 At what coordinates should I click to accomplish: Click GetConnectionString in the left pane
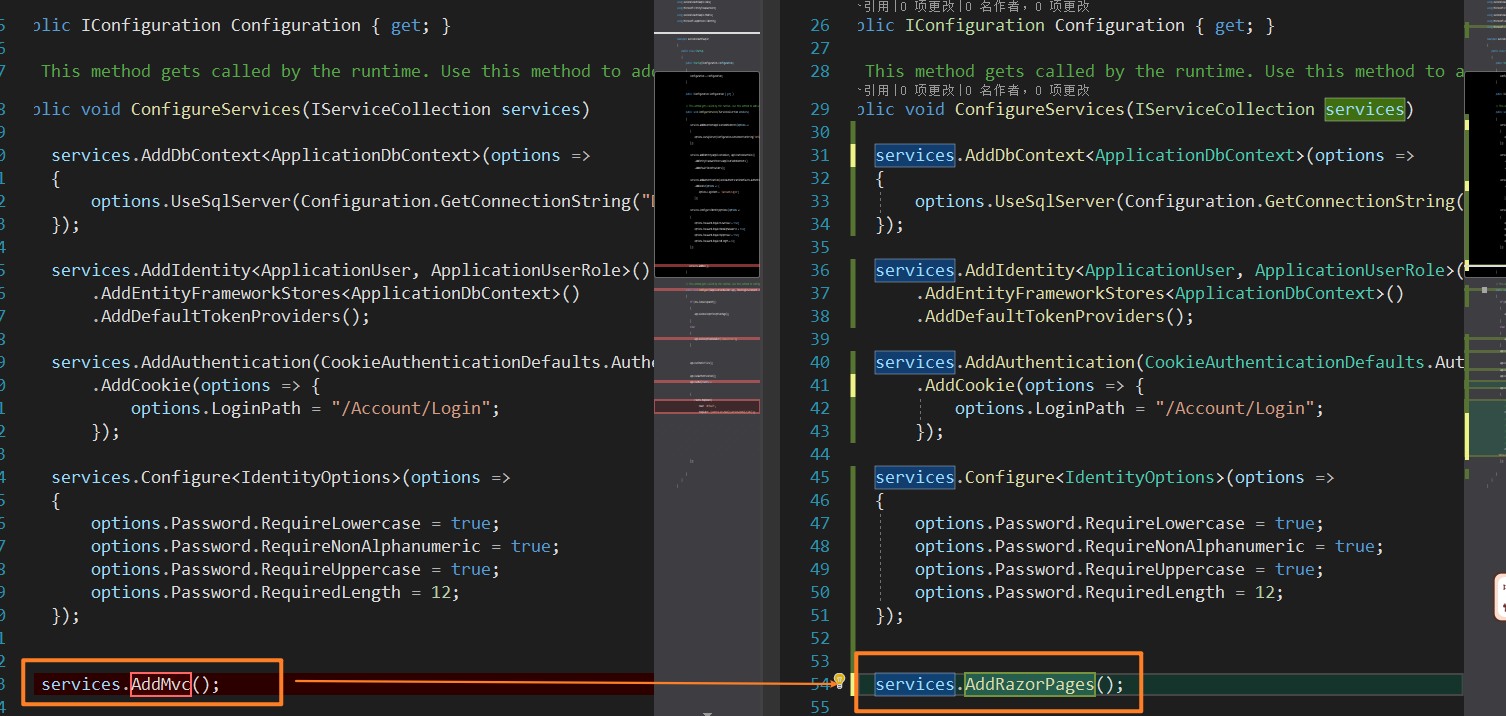[x=536, y=201]
